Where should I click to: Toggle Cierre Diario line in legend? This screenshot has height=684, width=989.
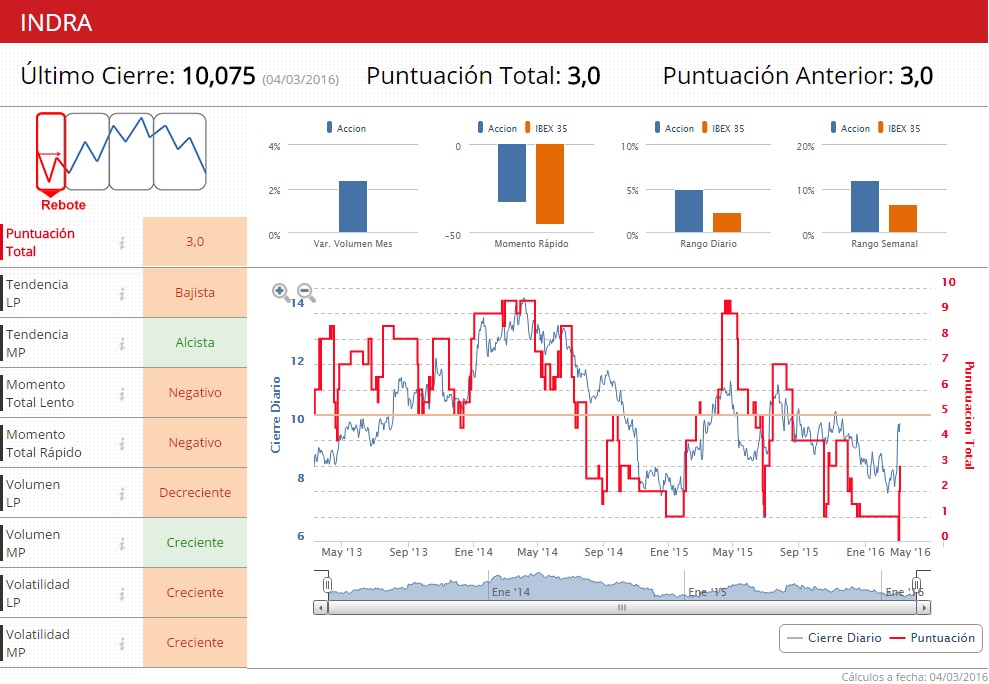click(834, 638)
